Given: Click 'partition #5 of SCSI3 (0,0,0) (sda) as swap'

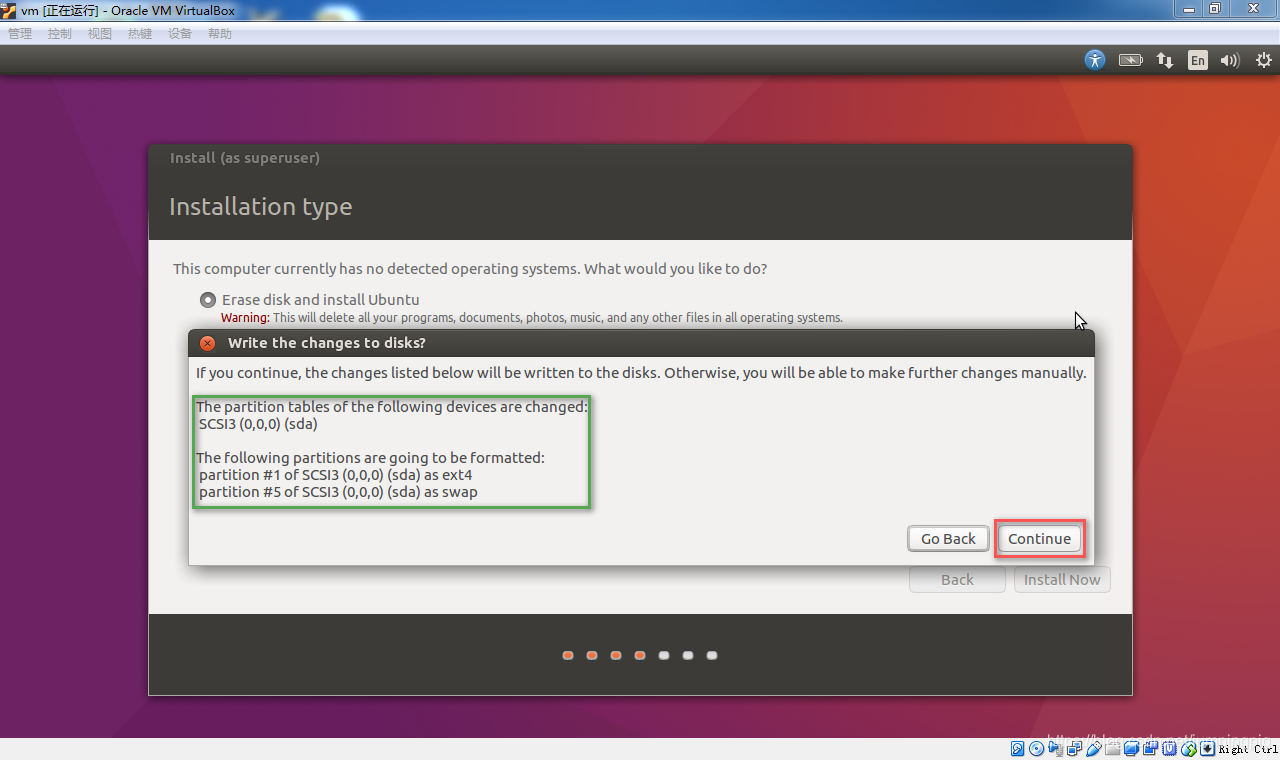Looking at the screenshot, I should pyautogui.click(x=338, y=492).
